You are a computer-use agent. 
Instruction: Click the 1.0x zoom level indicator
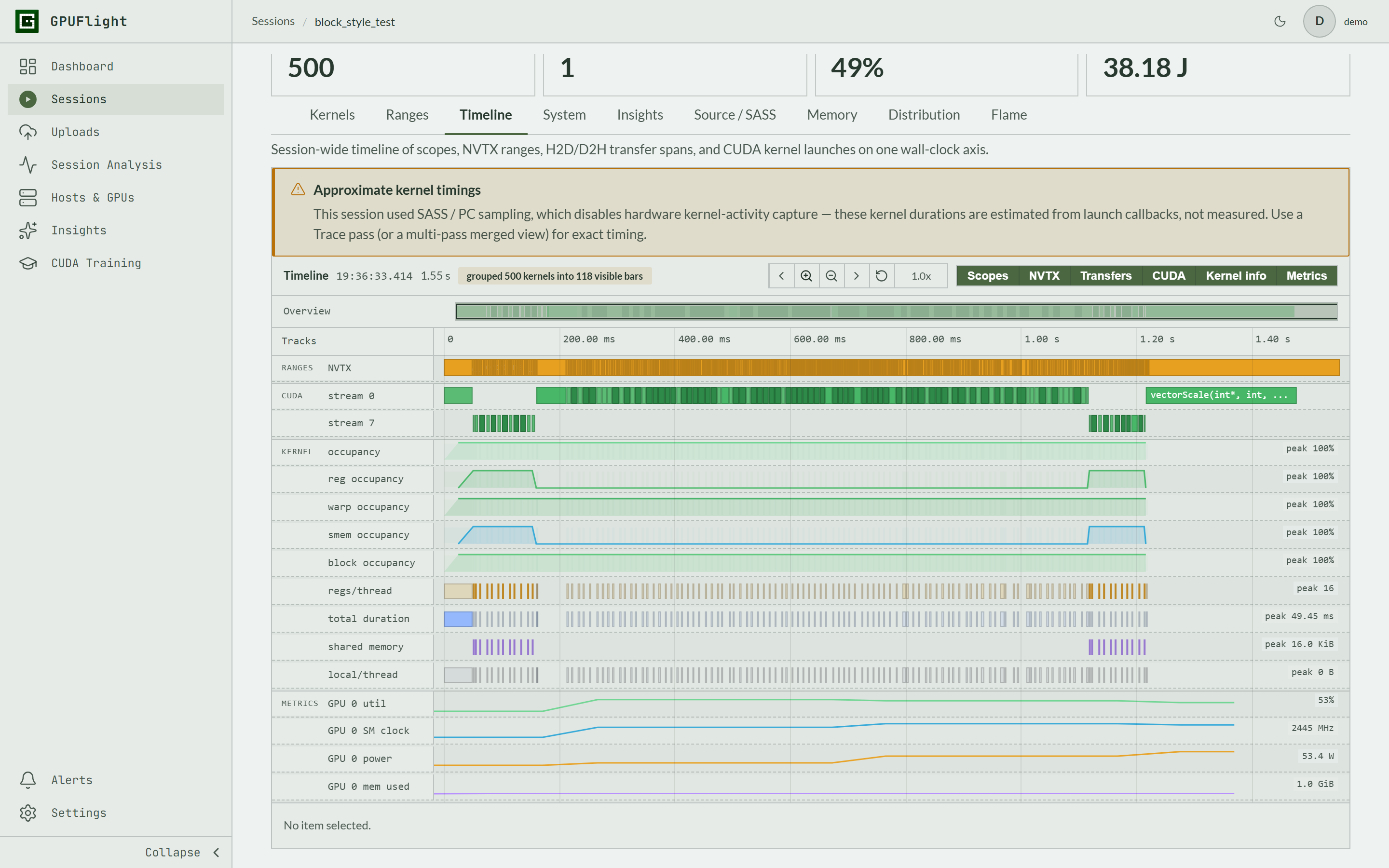[921, 276]
